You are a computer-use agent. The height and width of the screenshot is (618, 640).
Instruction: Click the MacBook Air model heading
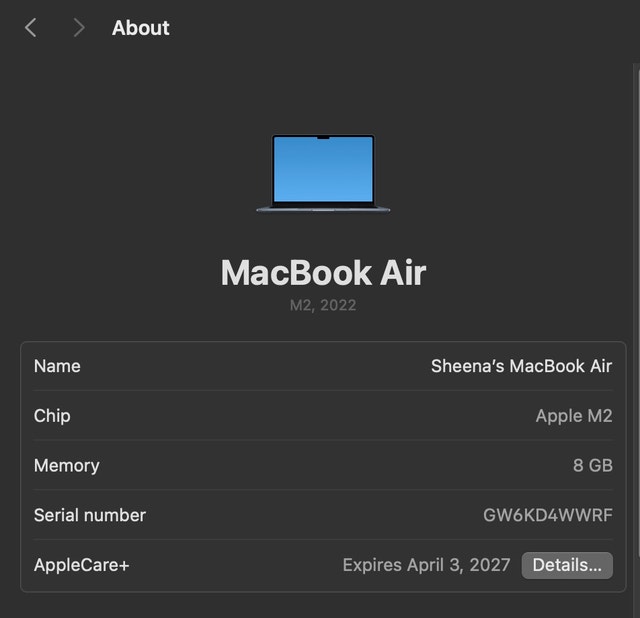pos(323,273)
